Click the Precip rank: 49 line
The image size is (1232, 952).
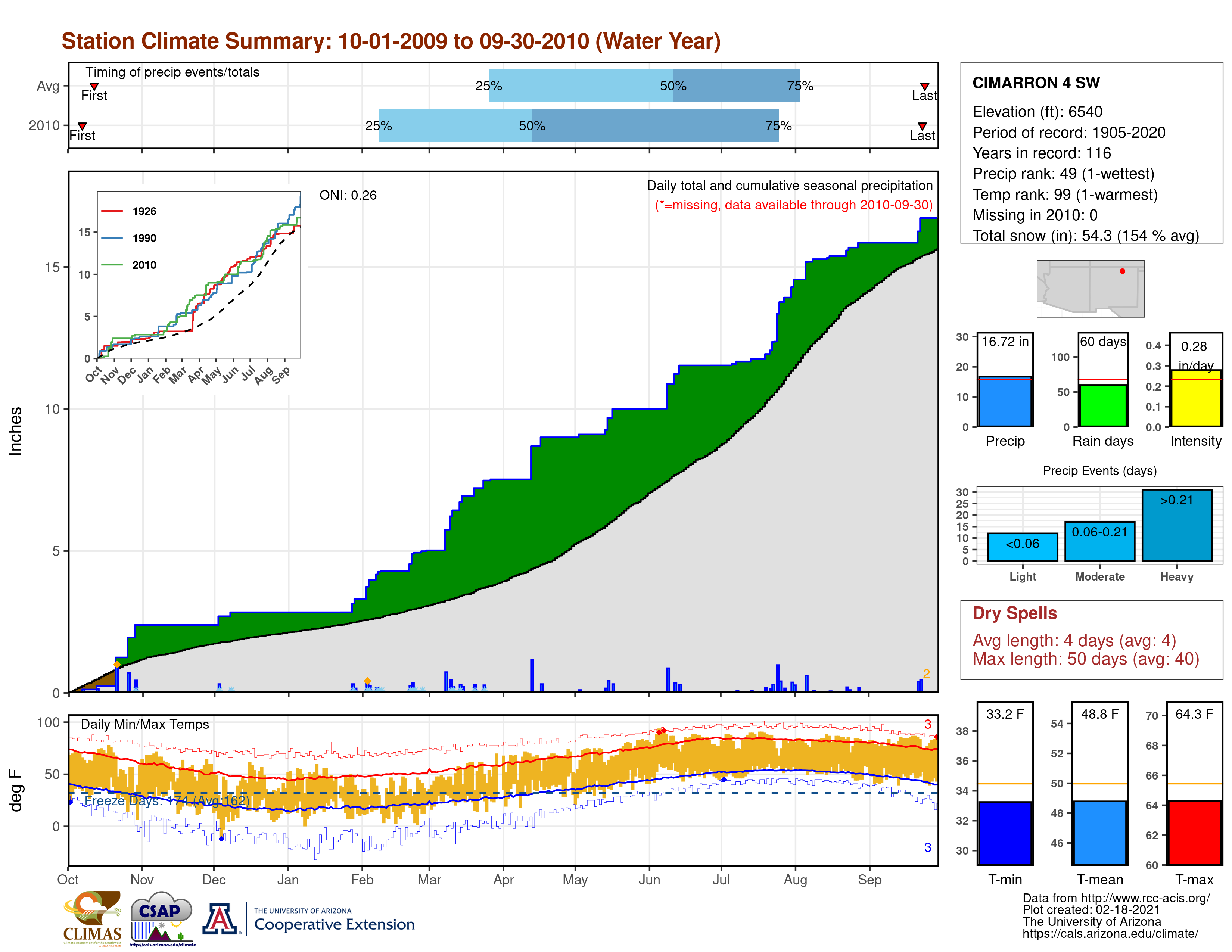tap(1063, 174)
